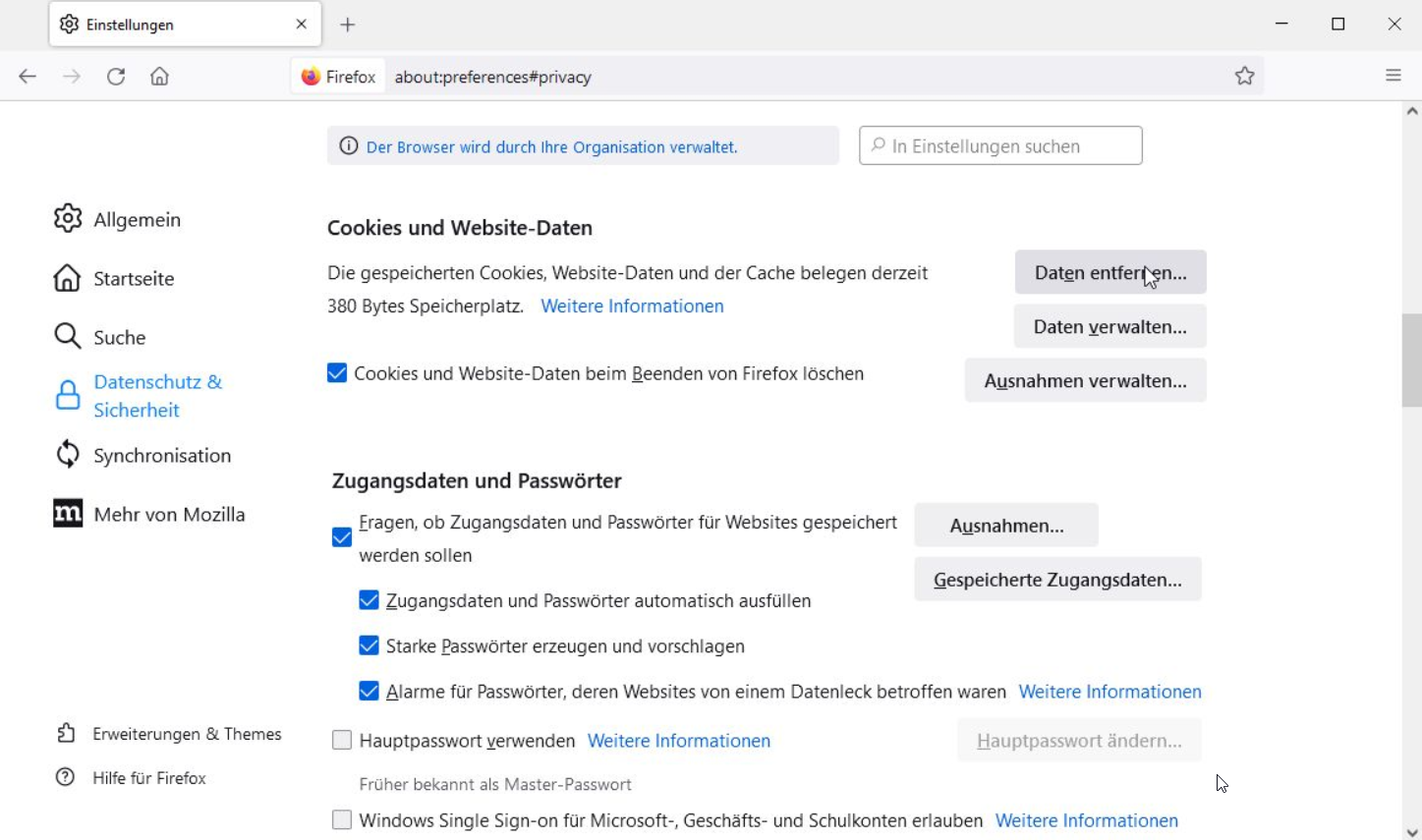Click the scrollbar up arrow

click(1412, 111)
